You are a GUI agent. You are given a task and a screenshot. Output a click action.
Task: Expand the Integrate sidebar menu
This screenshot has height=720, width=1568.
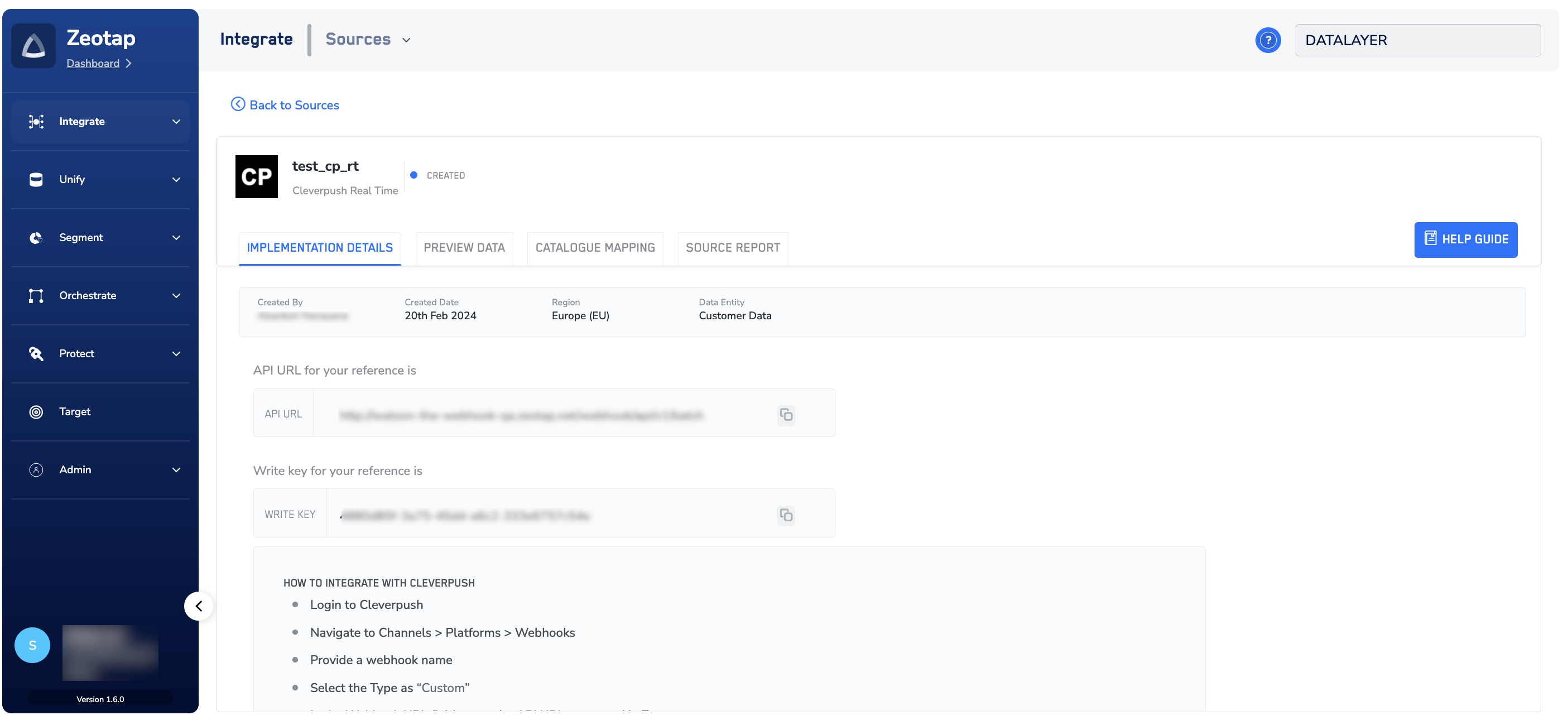coord(176,122)
